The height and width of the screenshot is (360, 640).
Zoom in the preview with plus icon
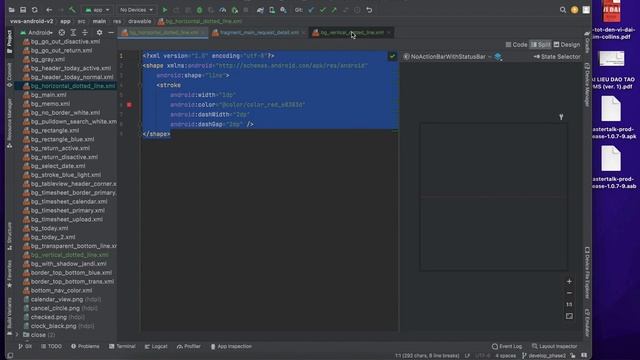coord(569,281)
